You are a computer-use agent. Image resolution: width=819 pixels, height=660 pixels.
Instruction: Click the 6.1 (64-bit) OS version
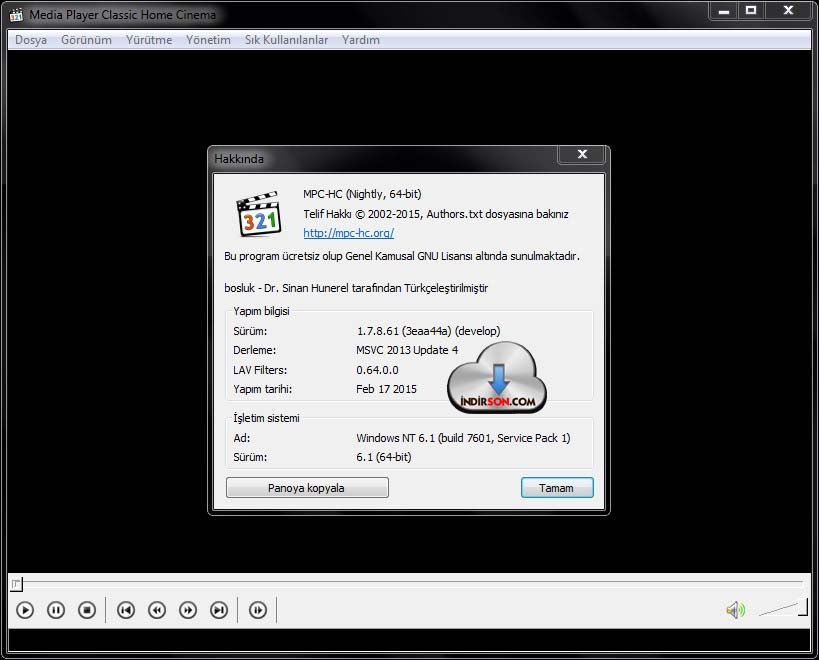pyautogui.click(x=383, y=457)
